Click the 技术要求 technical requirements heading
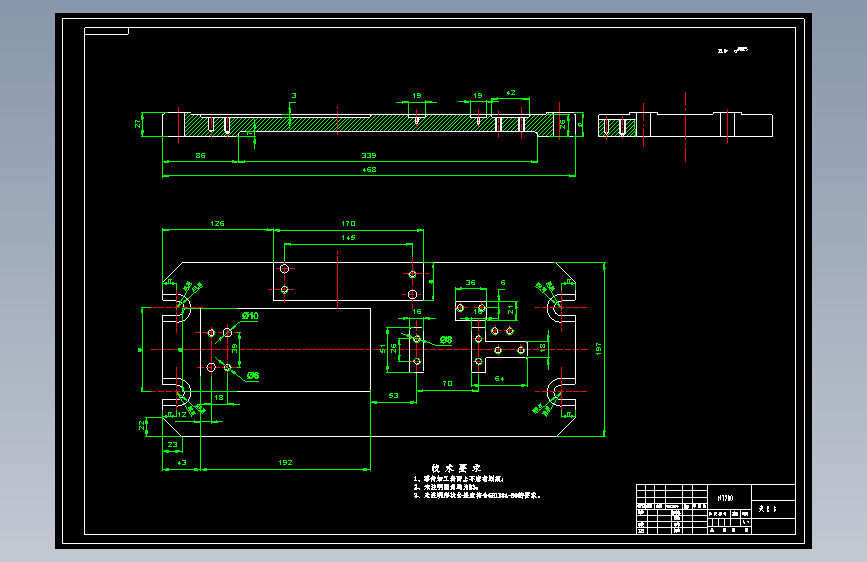The width and height of the screenshot is (867, 562). [x=456, y=469]
